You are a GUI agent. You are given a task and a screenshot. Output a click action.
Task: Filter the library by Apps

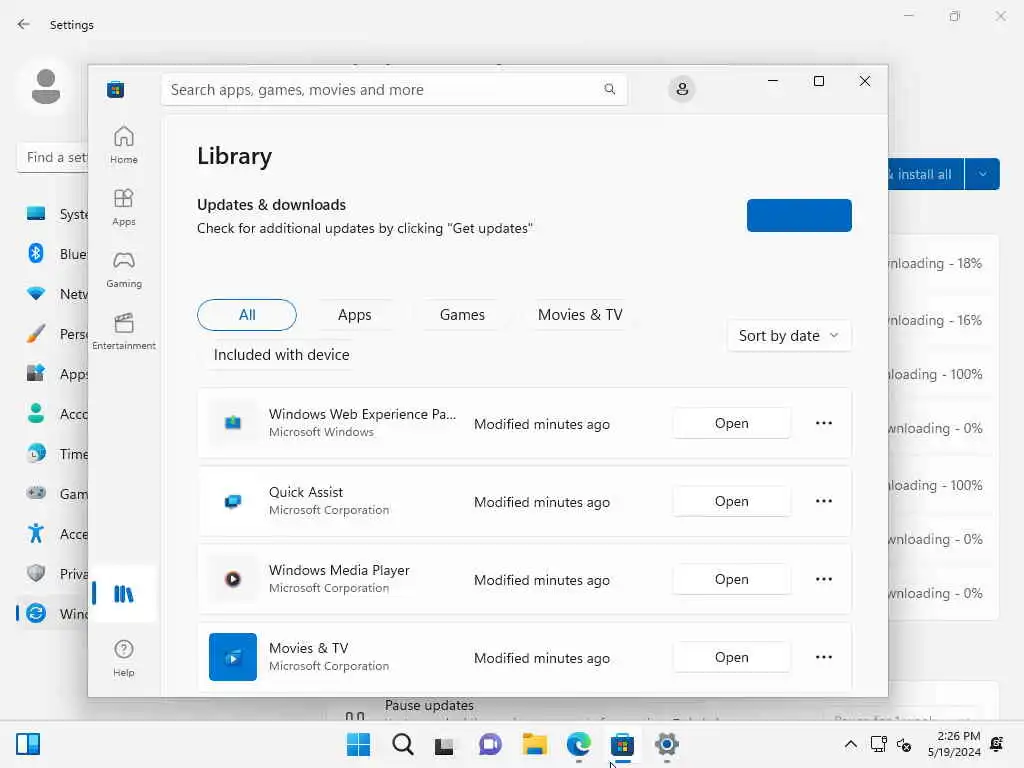tap(355, 315)
